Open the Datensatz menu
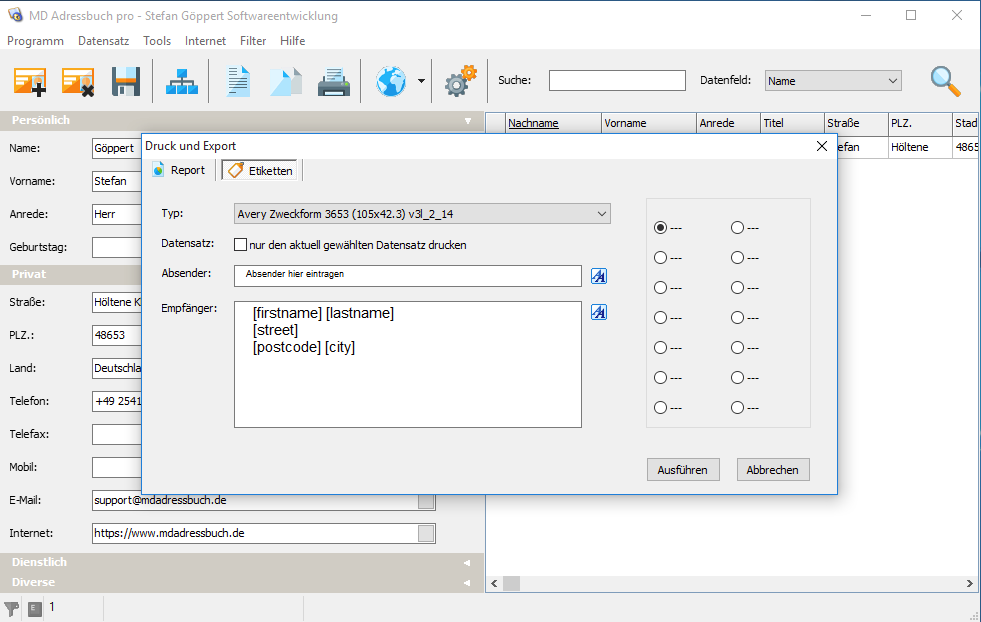The width and height of the screenshot is (981, 622). [104, 41]
